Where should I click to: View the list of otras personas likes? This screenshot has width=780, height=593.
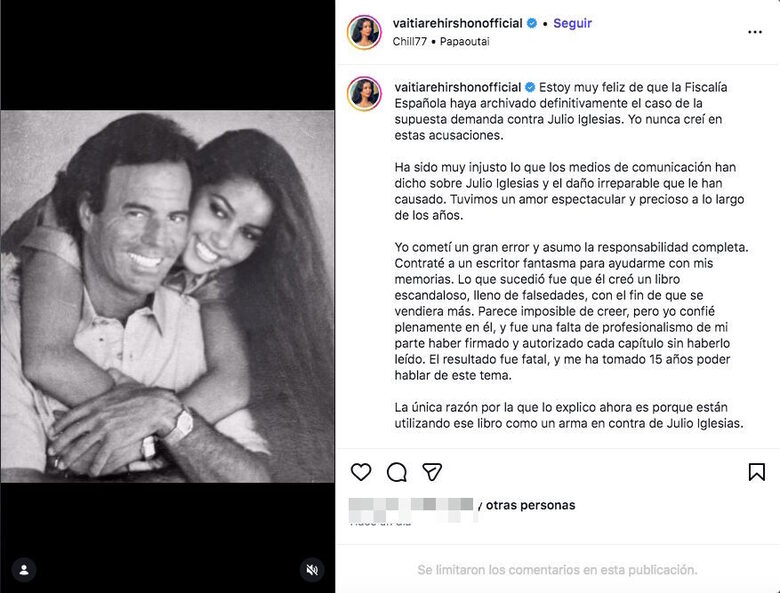pos(531,505)
